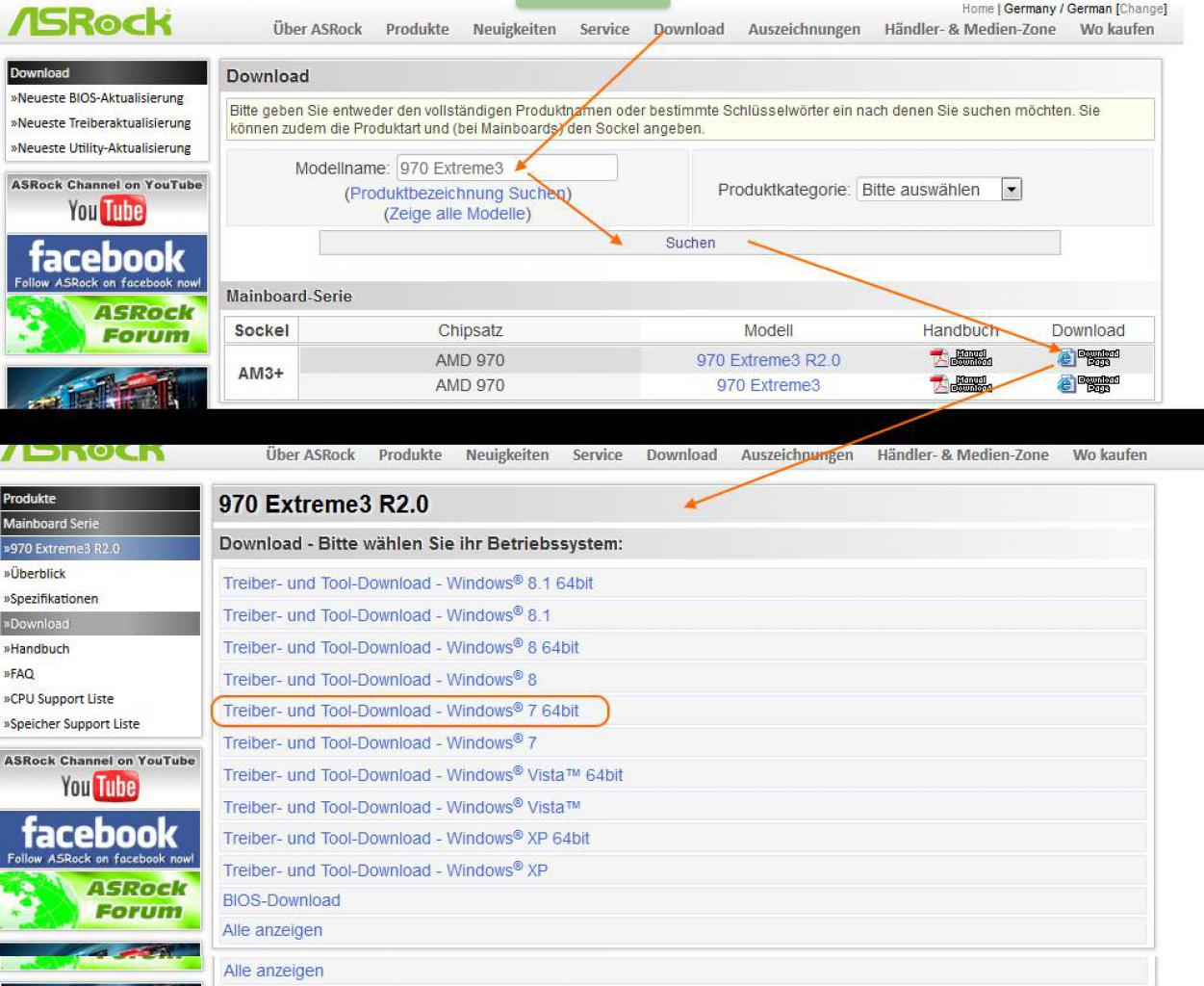Open Download Page icon for 970 Extreme3
Viewport: 1204px width, 986px height.
tap(1089, 384)
